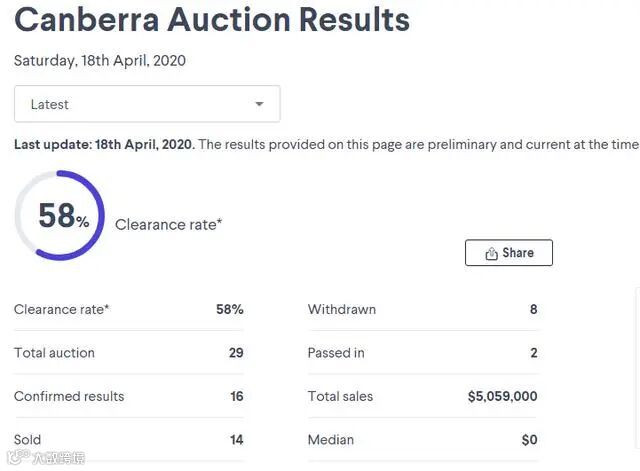Open the Latest date dropdown

tap(147, 104)
